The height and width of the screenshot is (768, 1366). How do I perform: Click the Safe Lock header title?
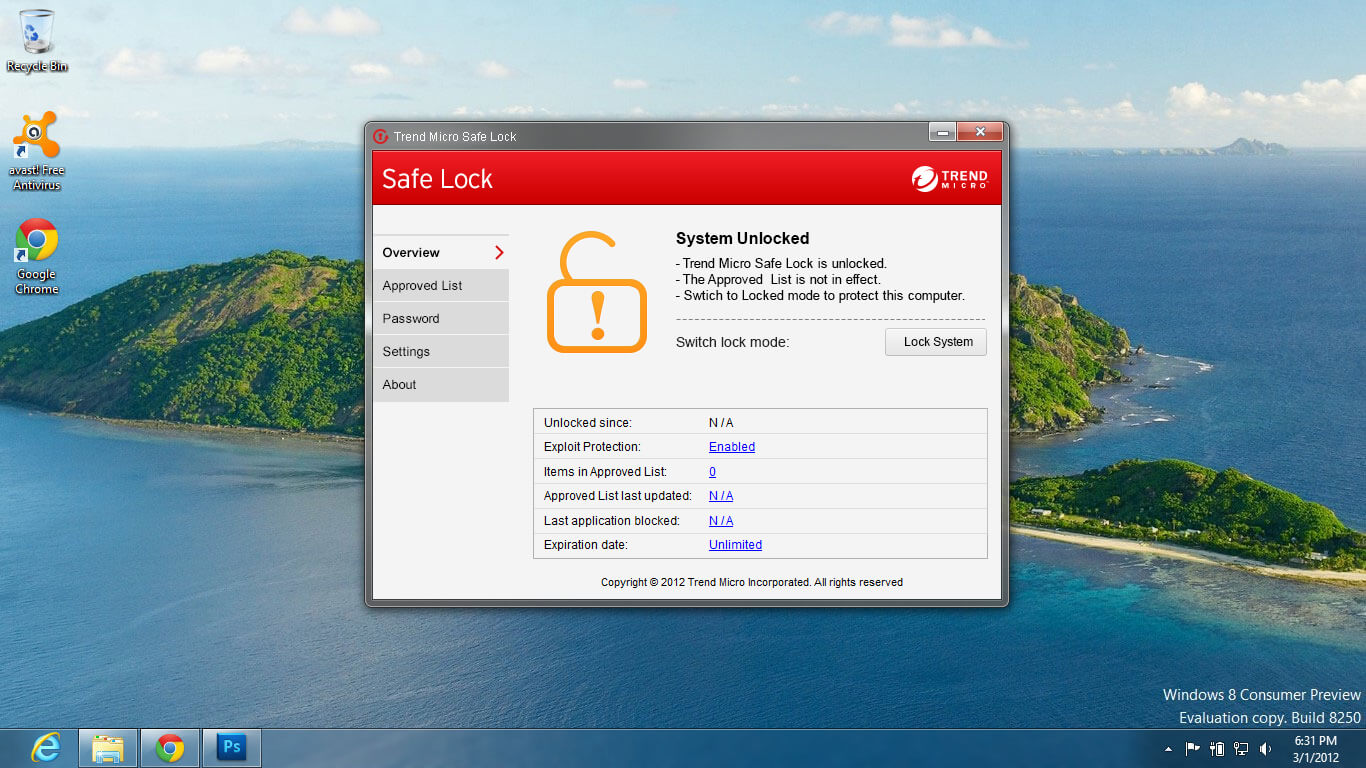[438, 179]
